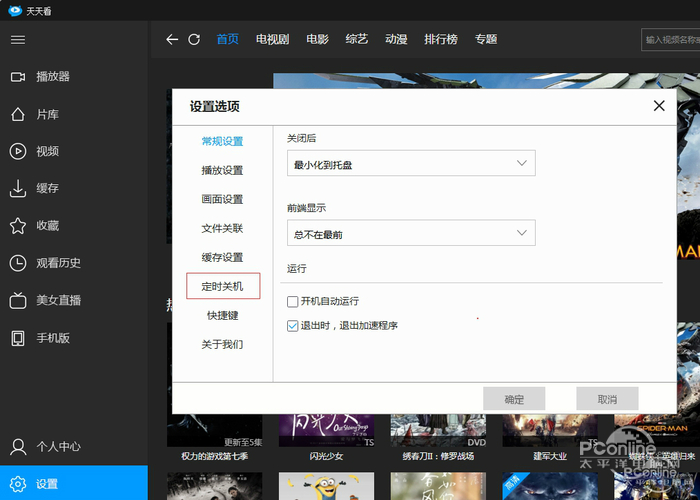Image resolution: width=700 pixels, height=500 pixels.
Task: Open the Minions poster thumbnail
Action: click(x=326, y=486)
